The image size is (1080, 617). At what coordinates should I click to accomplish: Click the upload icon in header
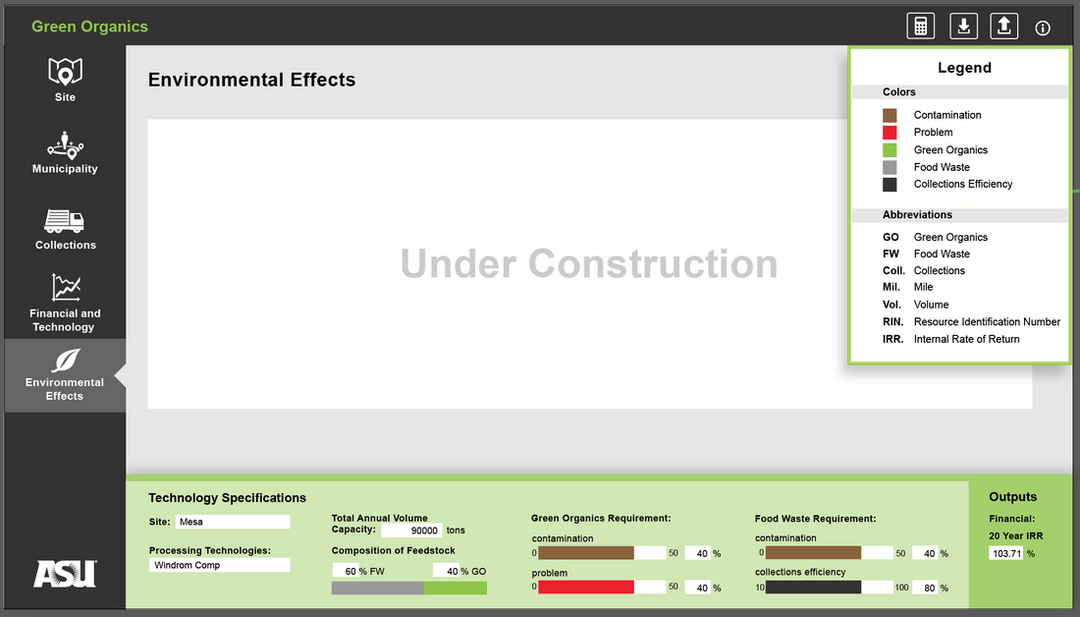[1004, 26]
